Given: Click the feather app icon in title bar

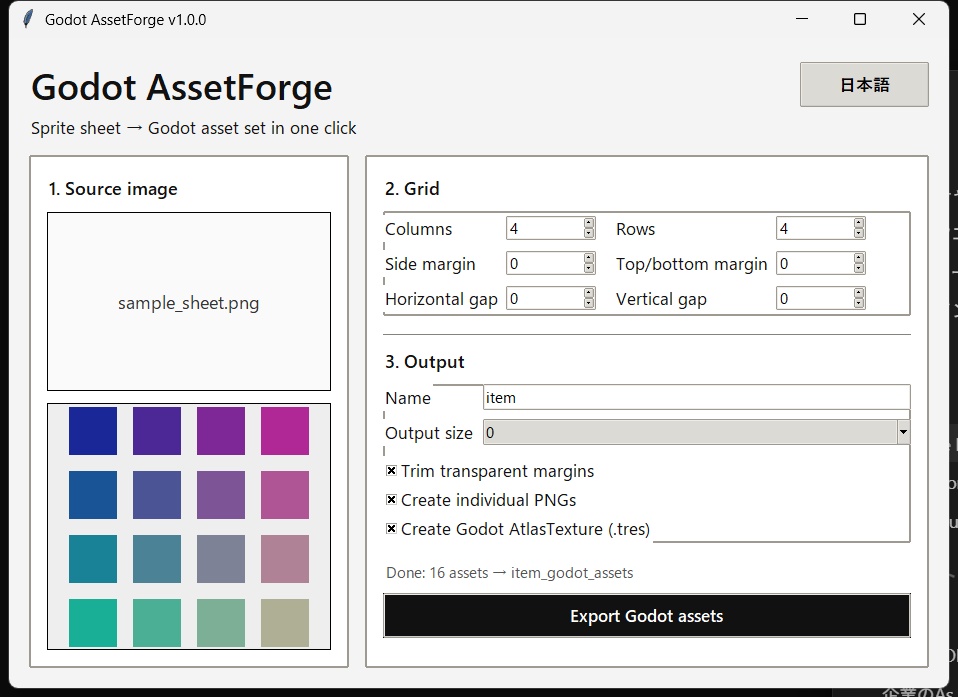Looking at the screenshot, I should click(x=27, y=20).
